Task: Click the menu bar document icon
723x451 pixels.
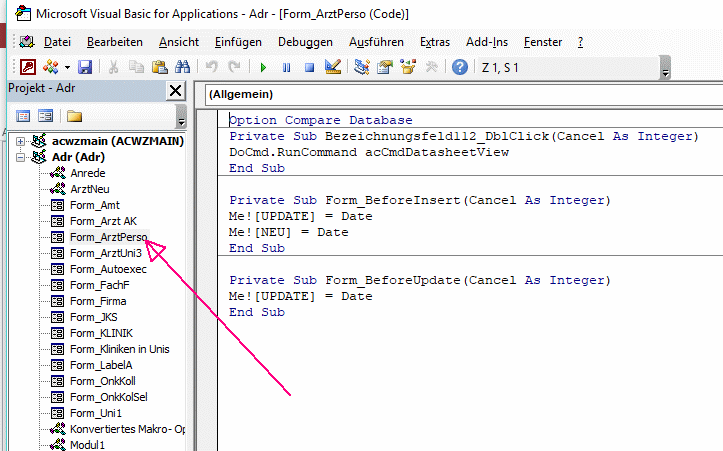Action: click(27, 42)
